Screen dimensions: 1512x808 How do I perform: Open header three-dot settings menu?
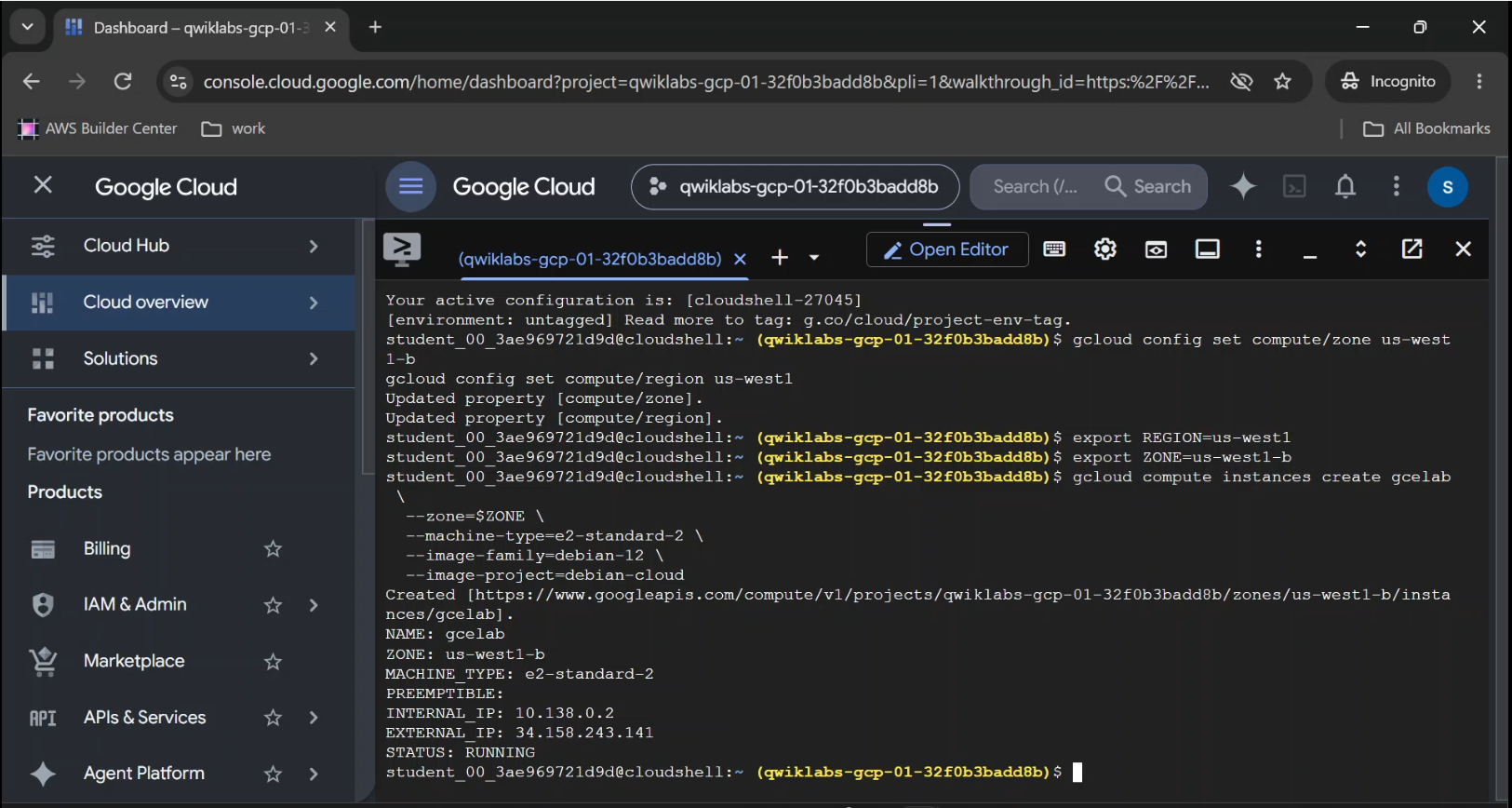(1396, 186)
